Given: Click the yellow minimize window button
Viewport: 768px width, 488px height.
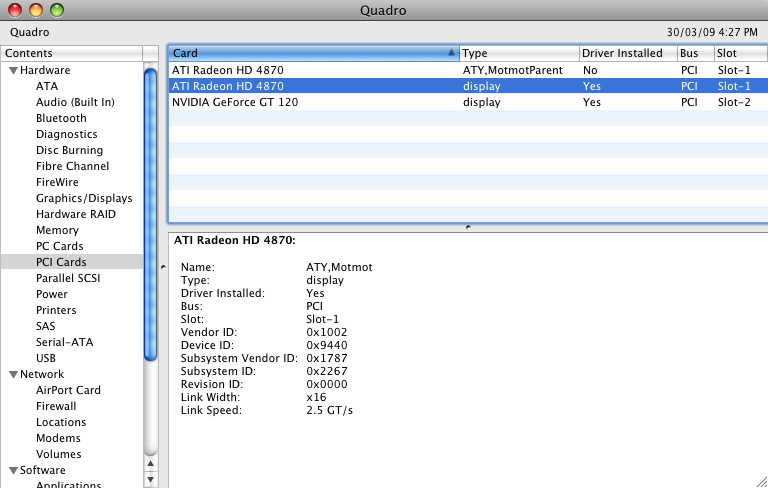Looking at the screenshot, I should [36, 10].
